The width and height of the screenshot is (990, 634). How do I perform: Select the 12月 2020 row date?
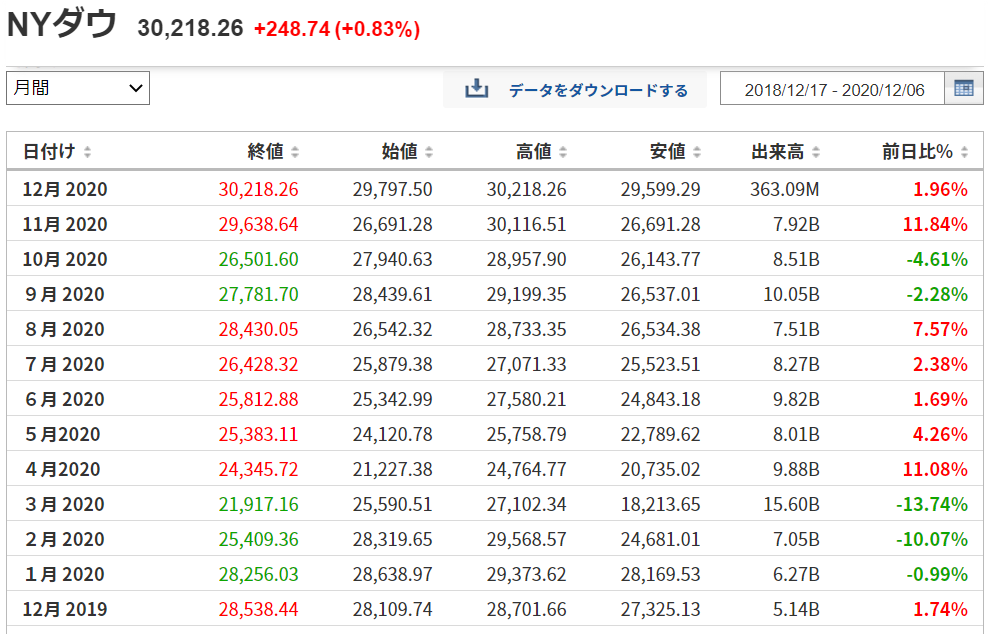[65, 189]
